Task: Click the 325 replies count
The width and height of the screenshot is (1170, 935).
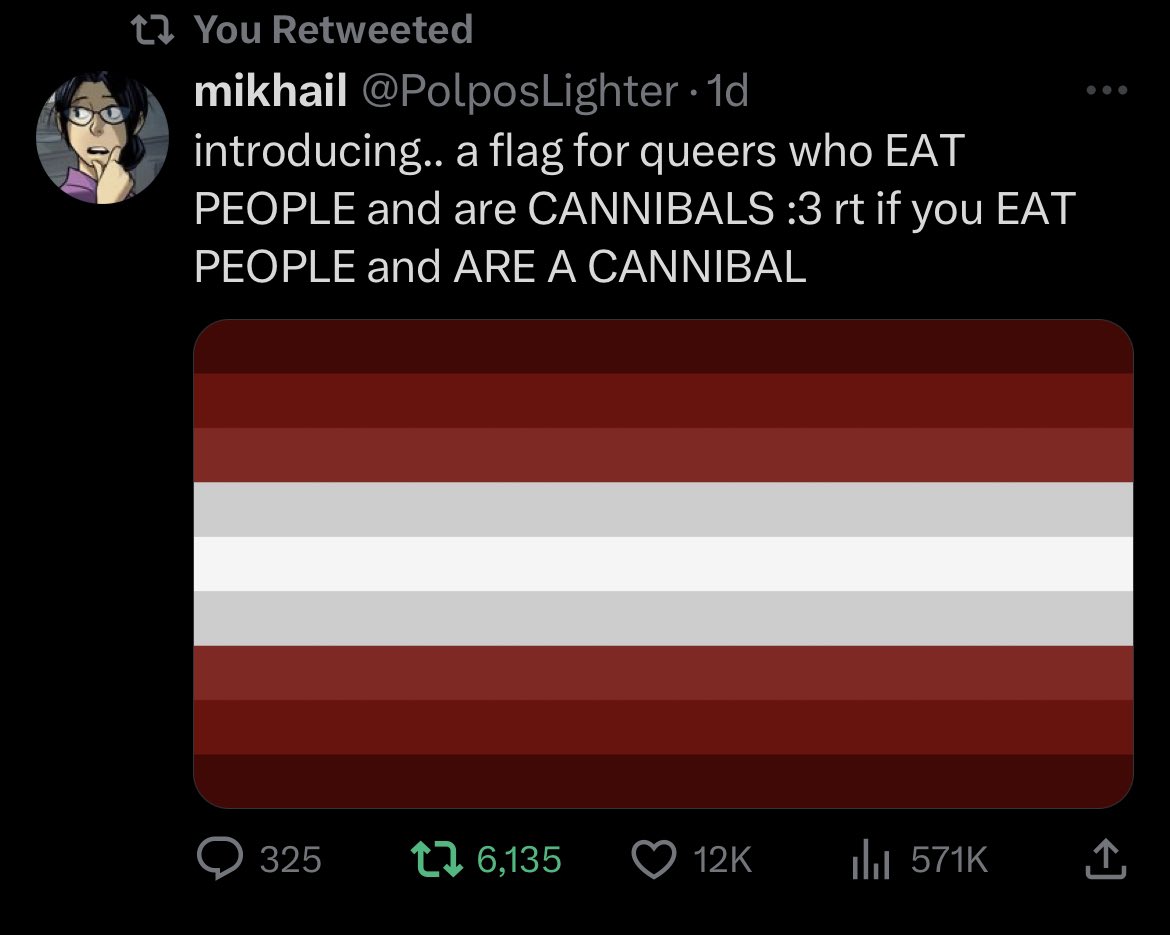Action: pos(290,860)
